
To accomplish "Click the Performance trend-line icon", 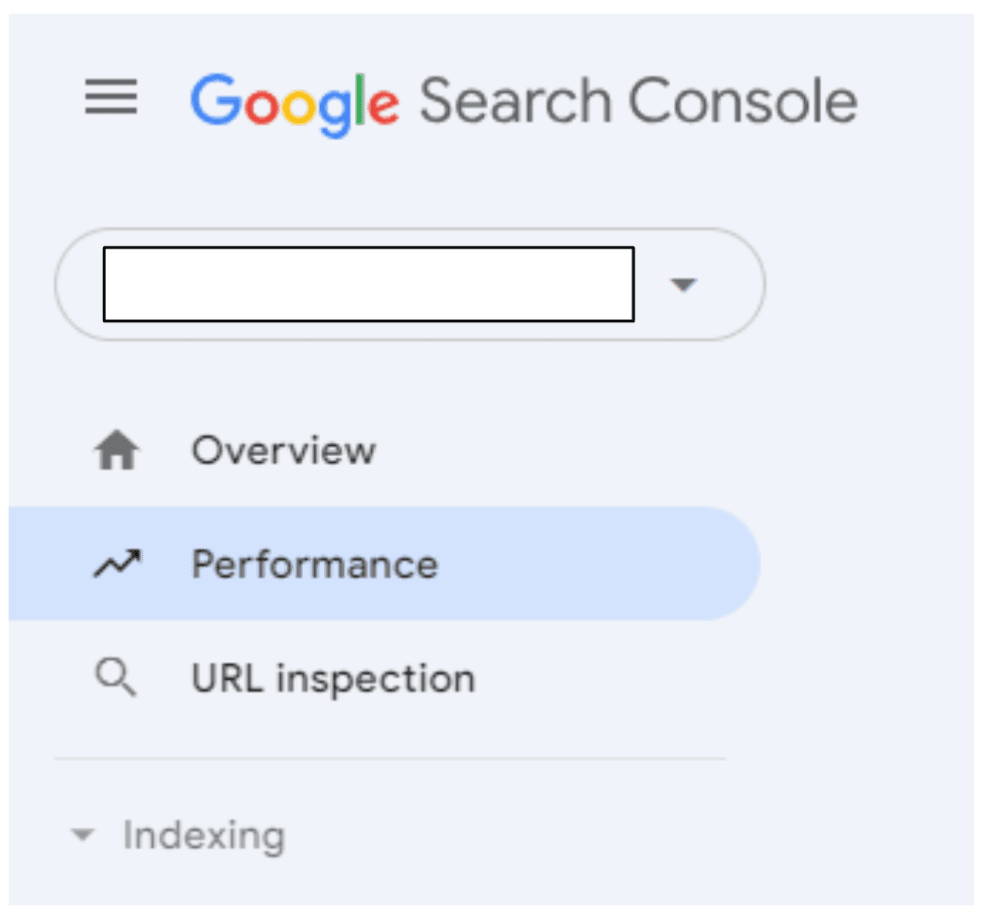I will [117, 565].
